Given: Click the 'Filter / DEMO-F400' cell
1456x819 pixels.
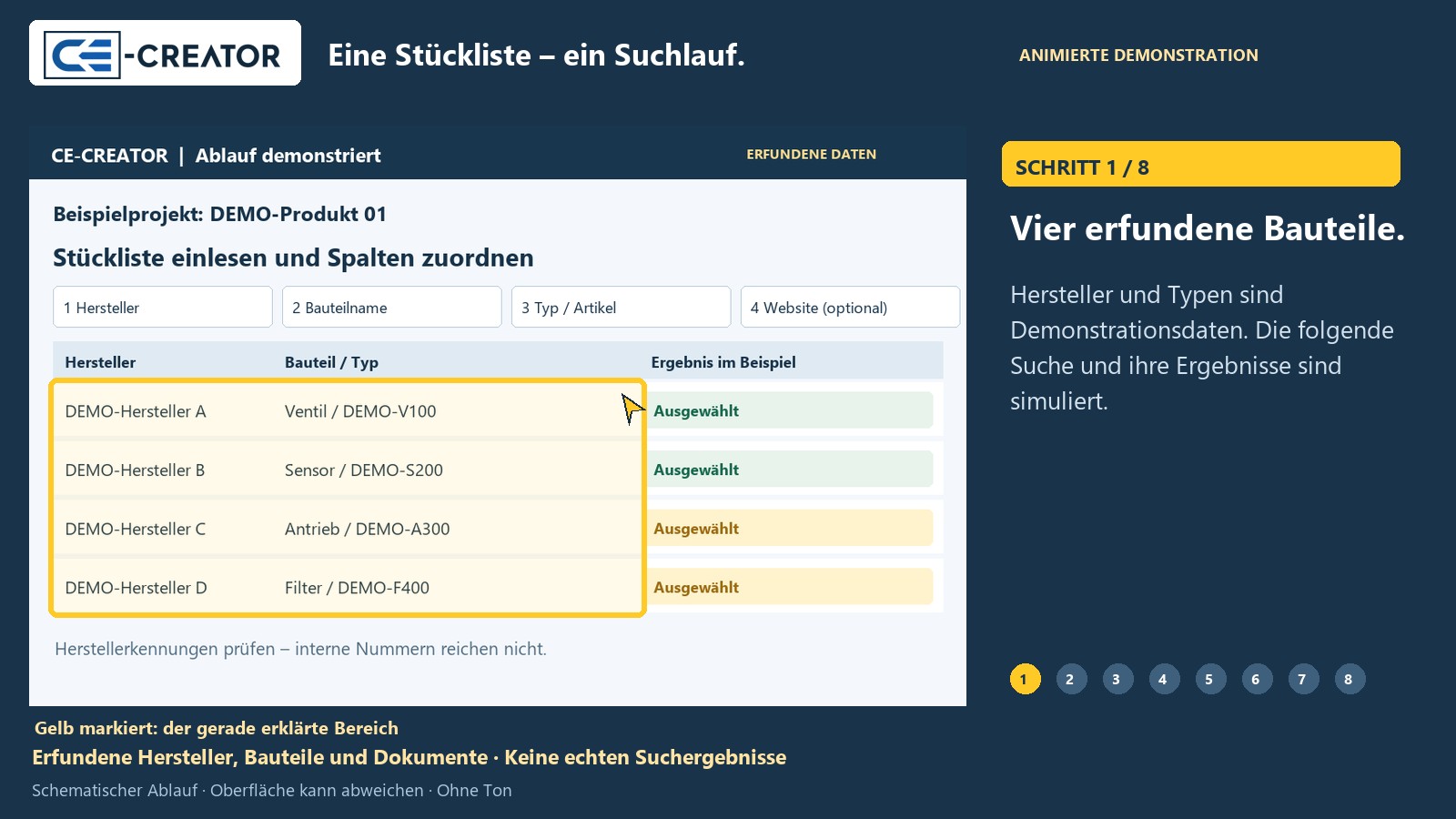Looking at the screenshot, I should pos(357,588).
